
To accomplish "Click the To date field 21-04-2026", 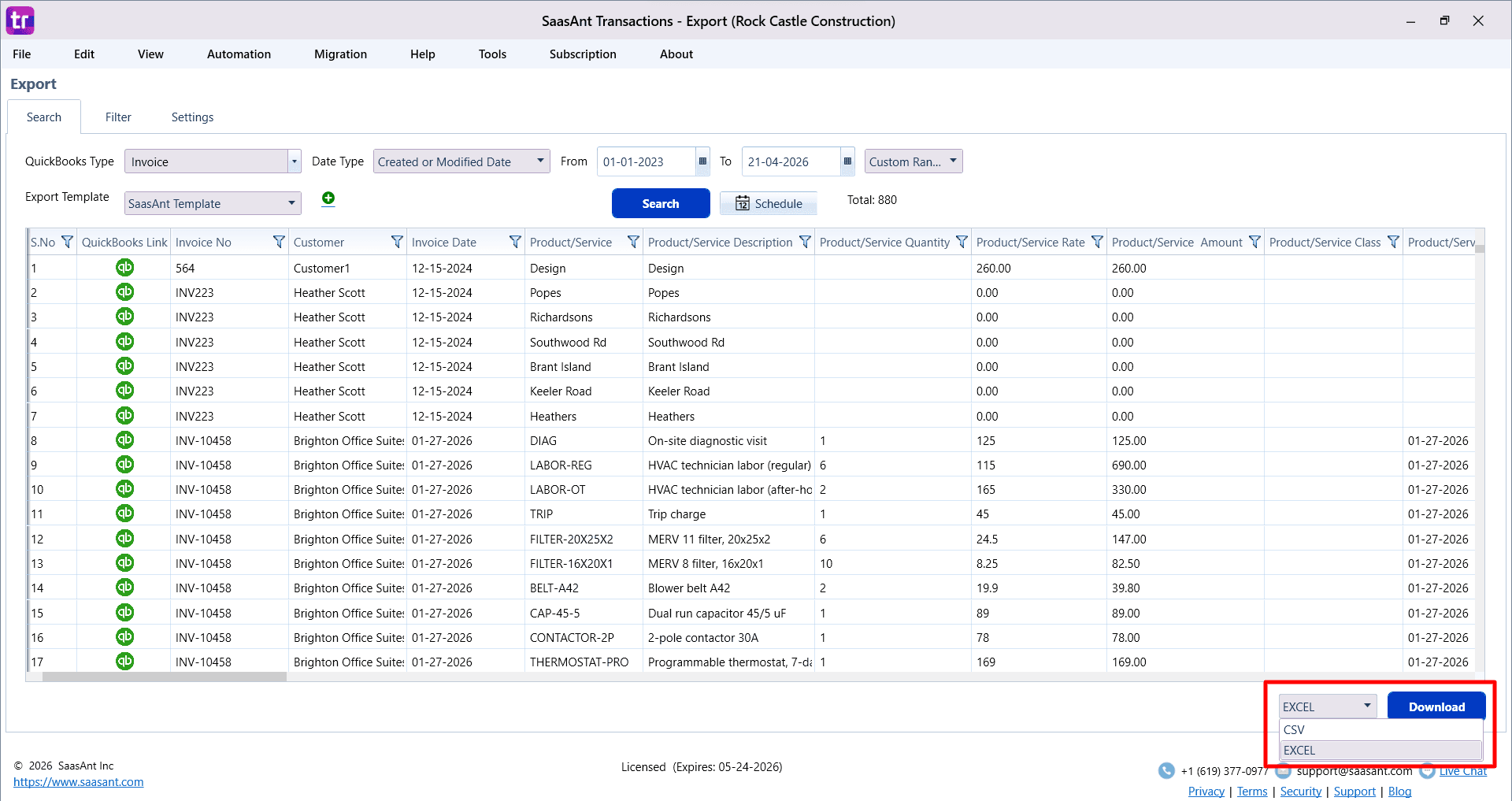I will point(791,161).
